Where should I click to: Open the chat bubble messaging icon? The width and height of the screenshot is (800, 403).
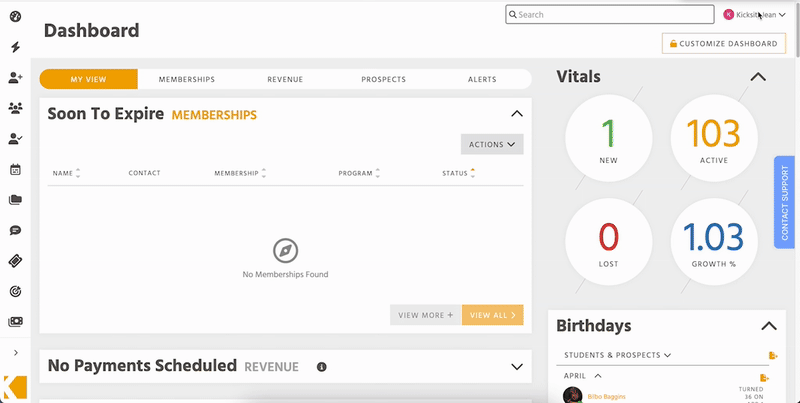coord(15,231)
